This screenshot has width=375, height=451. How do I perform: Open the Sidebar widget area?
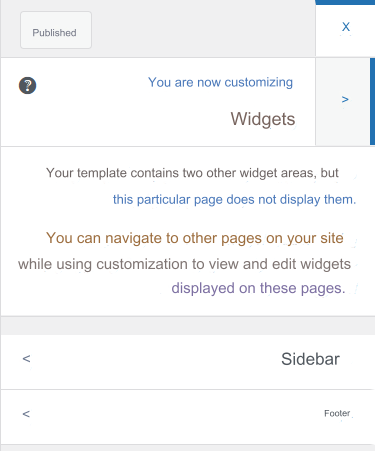click(188, 362)
